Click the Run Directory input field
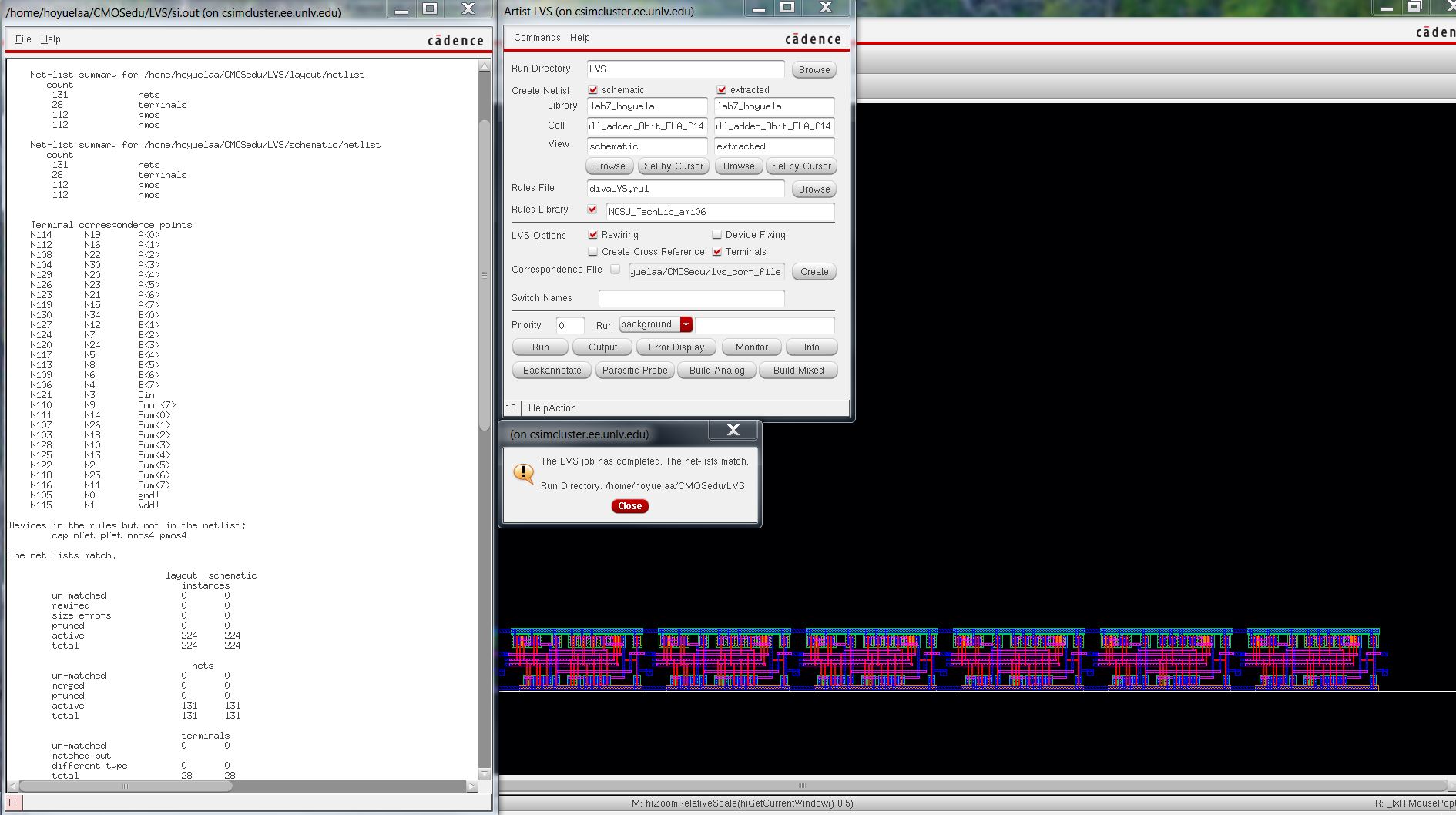The height and width of the screenshot is (815, 1456). click(x=686, y=69)
